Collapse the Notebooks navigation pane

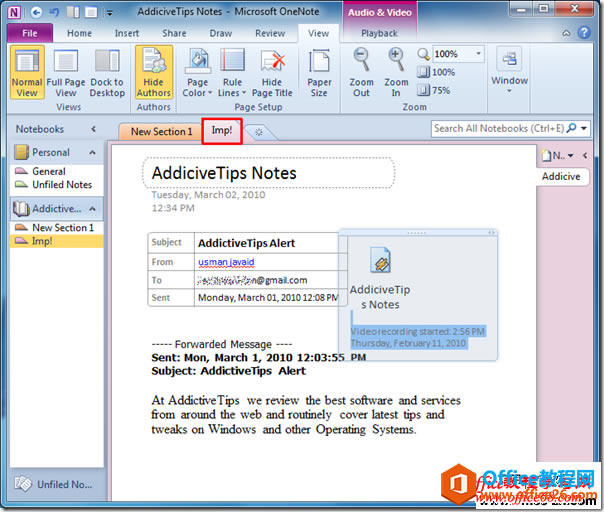pos(93,129)
